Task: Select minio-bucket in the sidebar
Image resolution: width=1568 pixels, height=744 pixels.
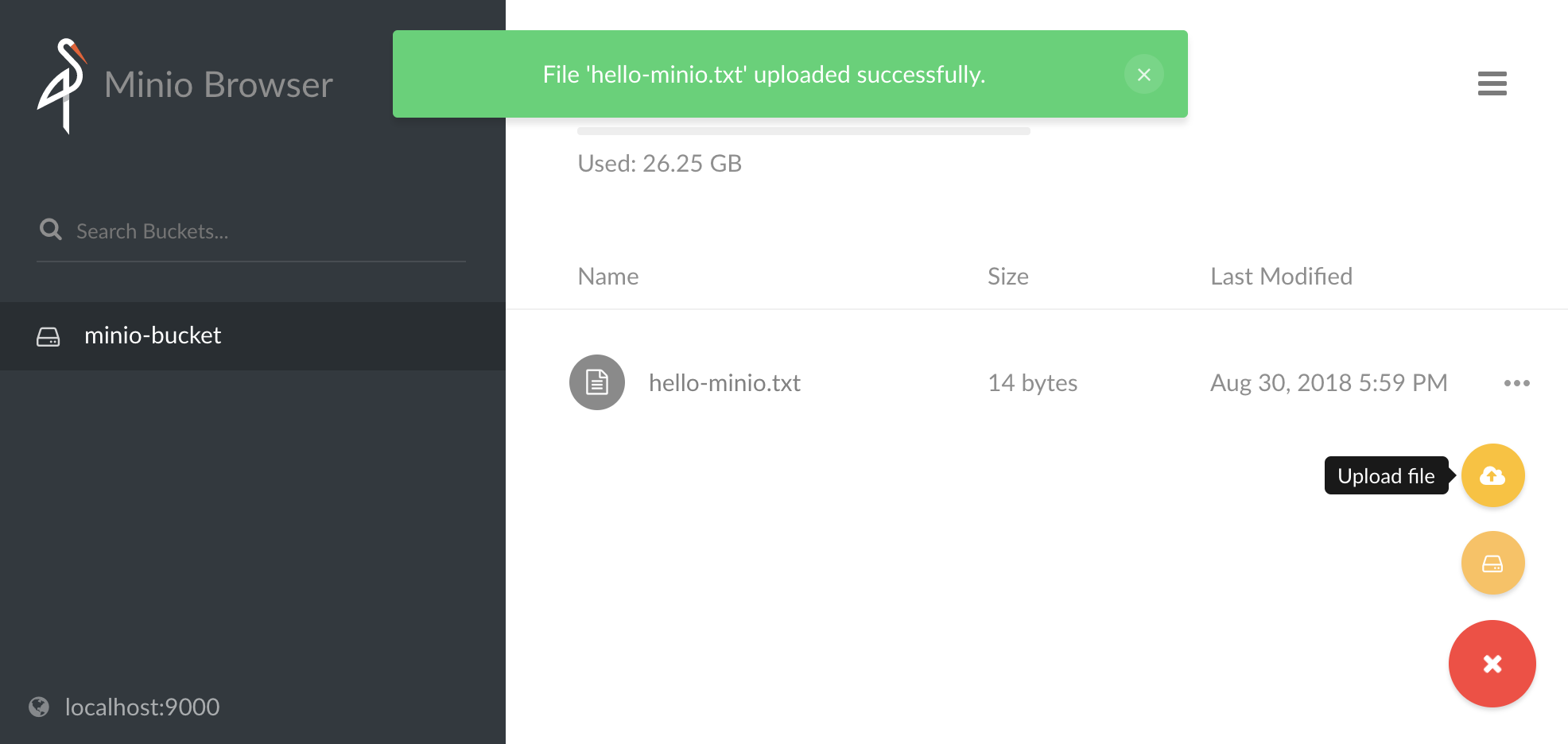Action: coord(153,335)
